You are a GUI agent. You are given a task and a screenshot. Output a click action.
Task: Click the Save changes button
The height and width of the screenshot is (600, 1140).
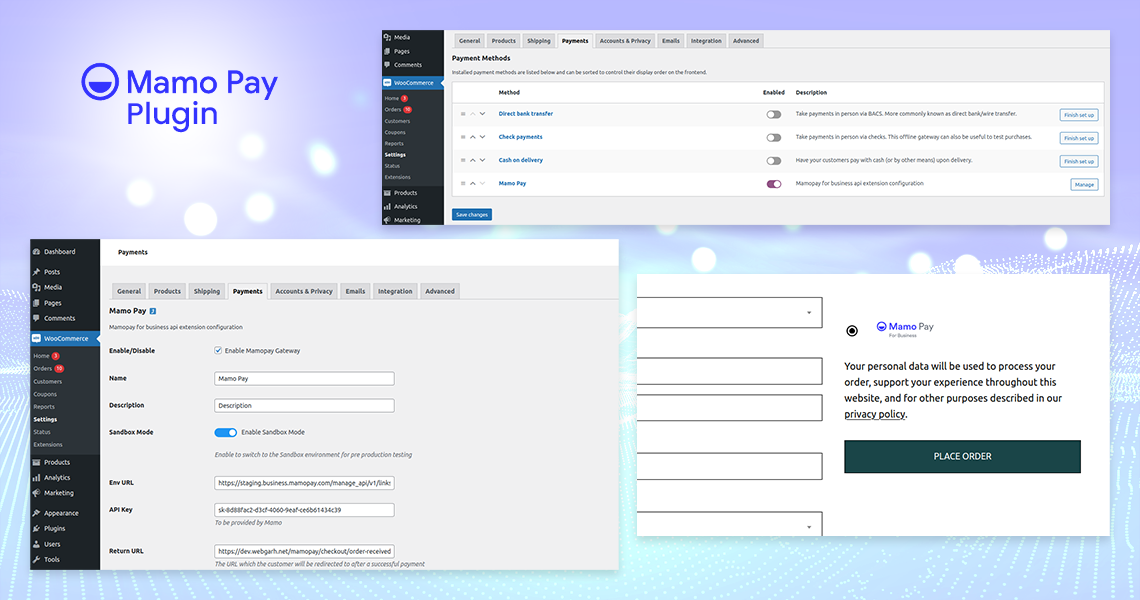(472, 215)
